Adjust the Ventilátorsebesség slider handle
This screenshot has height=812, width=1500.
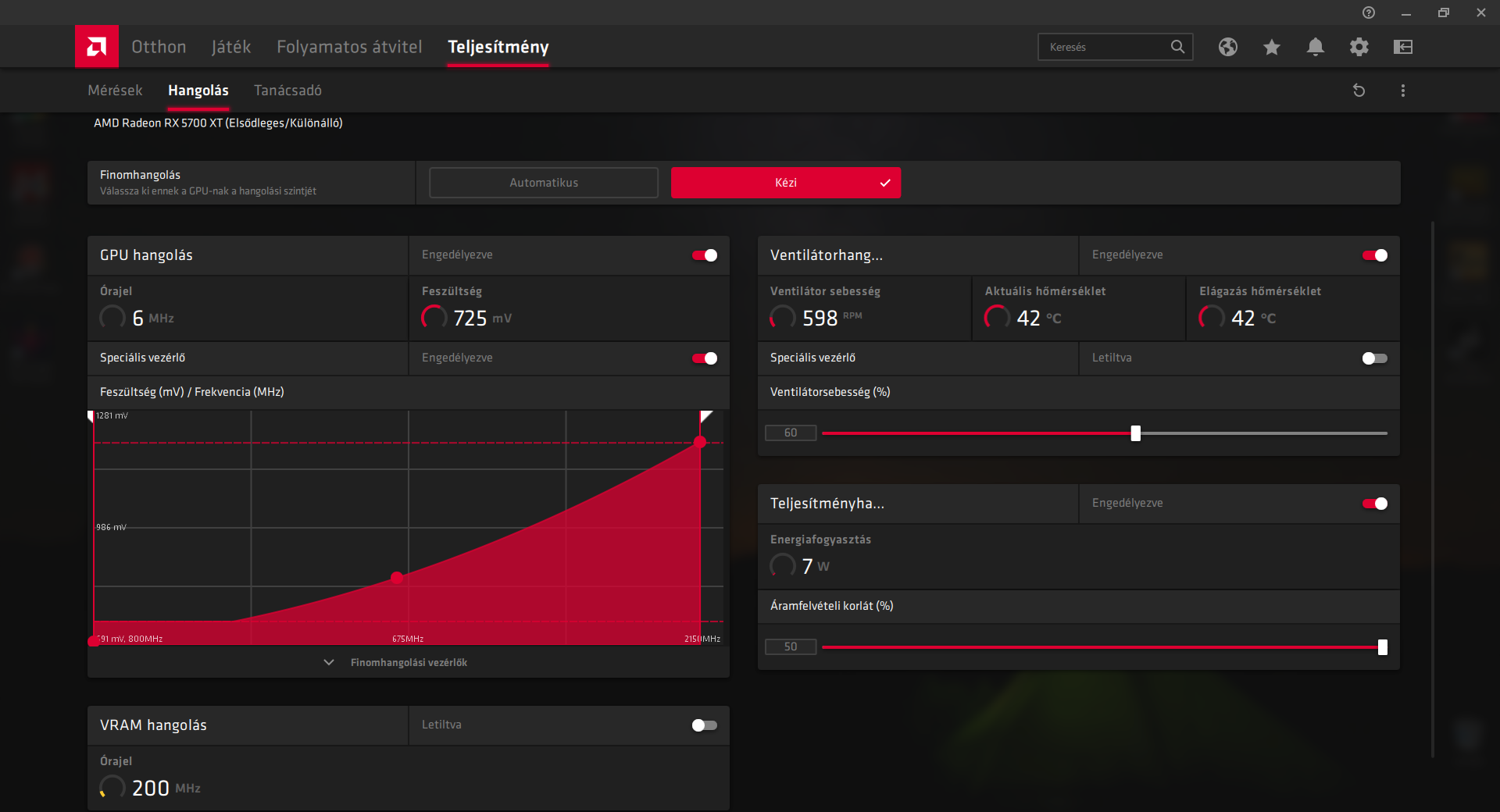[x=1136, y=433]
